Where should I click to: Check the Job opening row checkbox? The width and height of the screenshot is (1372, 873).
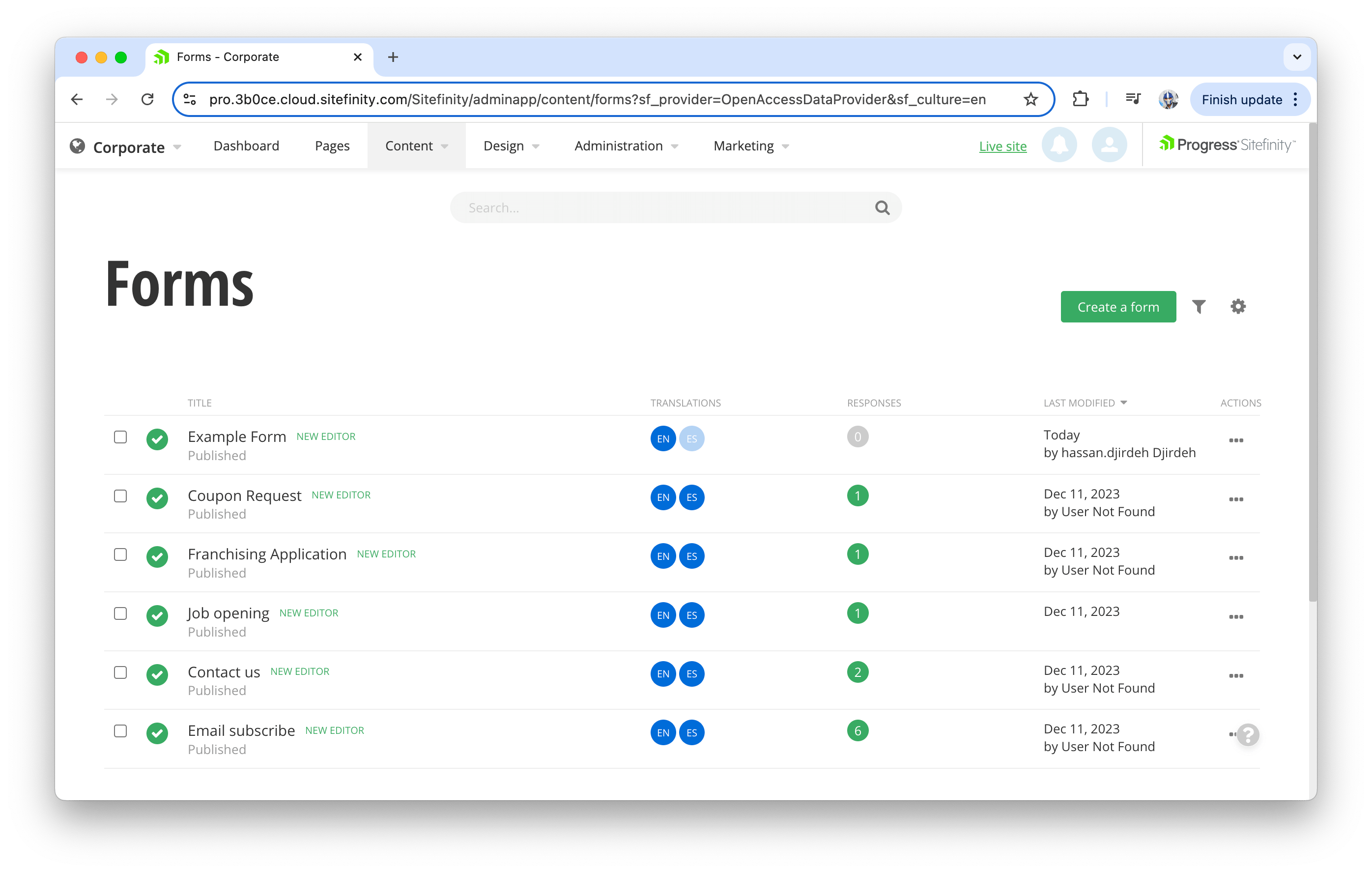tap(120, 614)
